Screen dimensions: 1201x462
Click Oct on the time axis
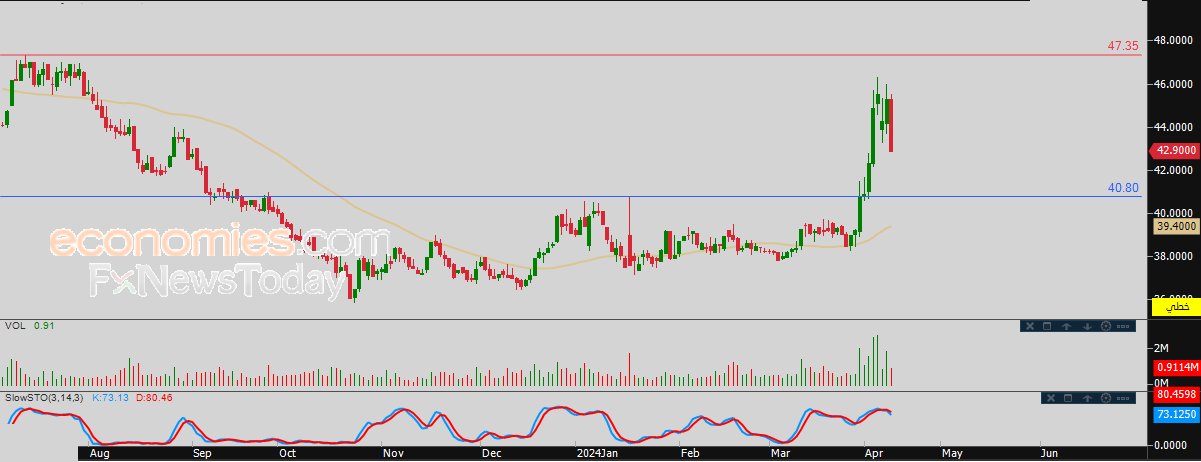click(287, 453)
